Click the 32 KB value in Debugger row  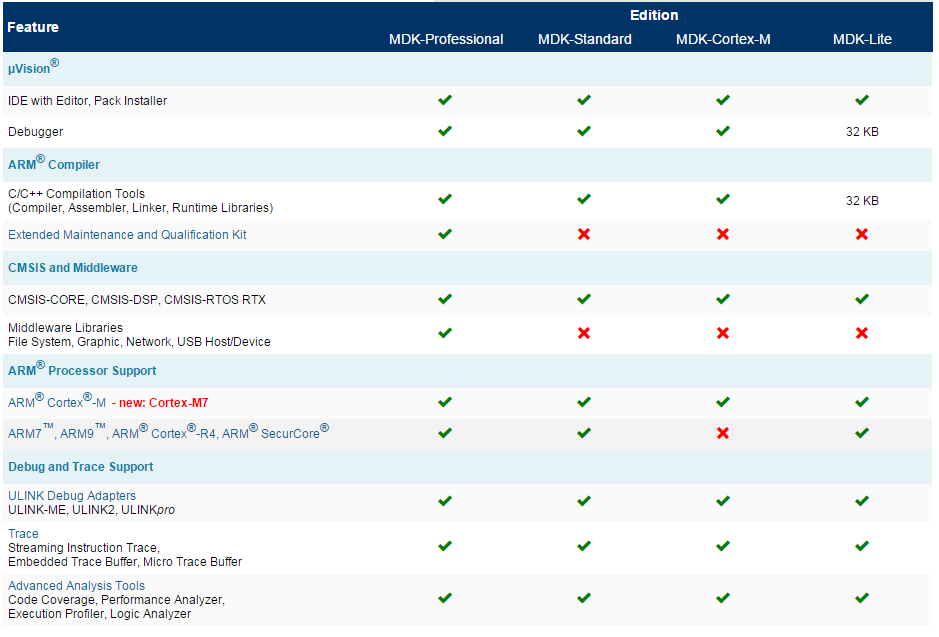(862, 132)
